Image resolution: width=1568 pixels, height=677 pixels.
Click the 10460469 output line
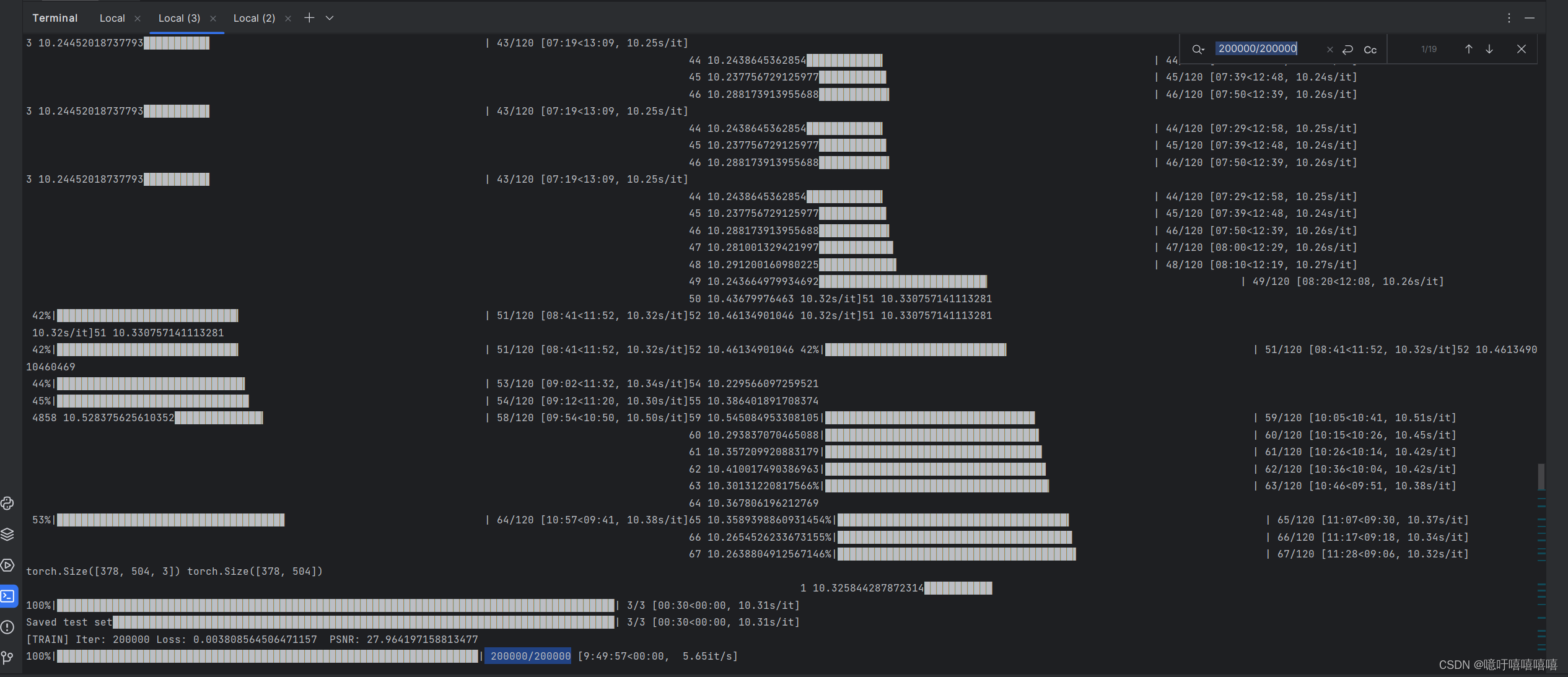click(51, 367)
